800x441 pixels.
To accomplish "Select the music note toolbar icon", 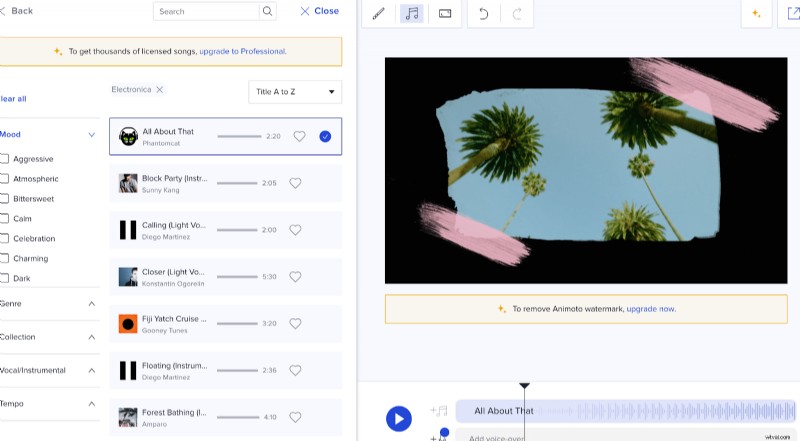I will 411,13.
